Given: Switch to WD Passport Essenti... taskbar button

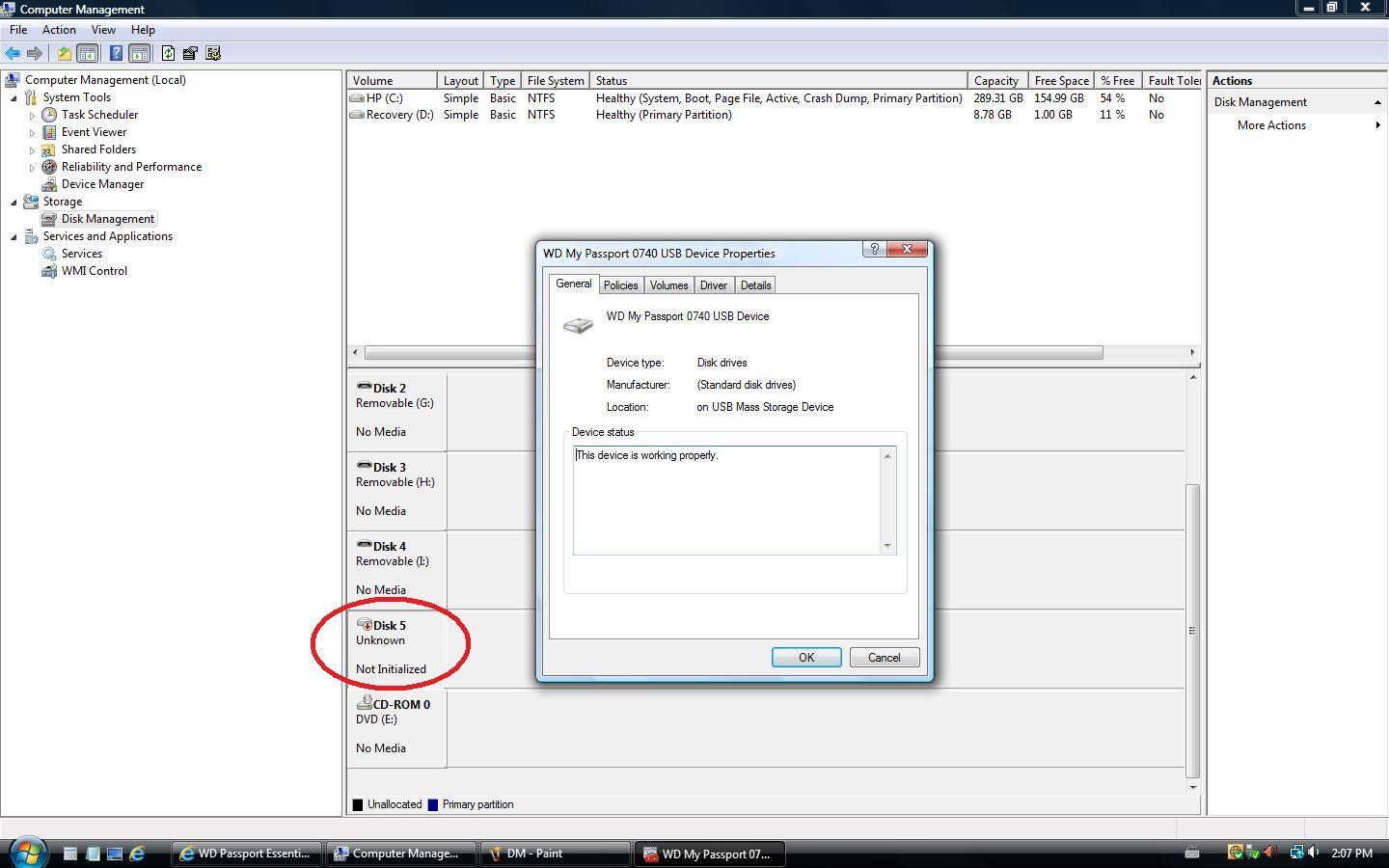Looking at the screenshot, I should coord(248,854).
